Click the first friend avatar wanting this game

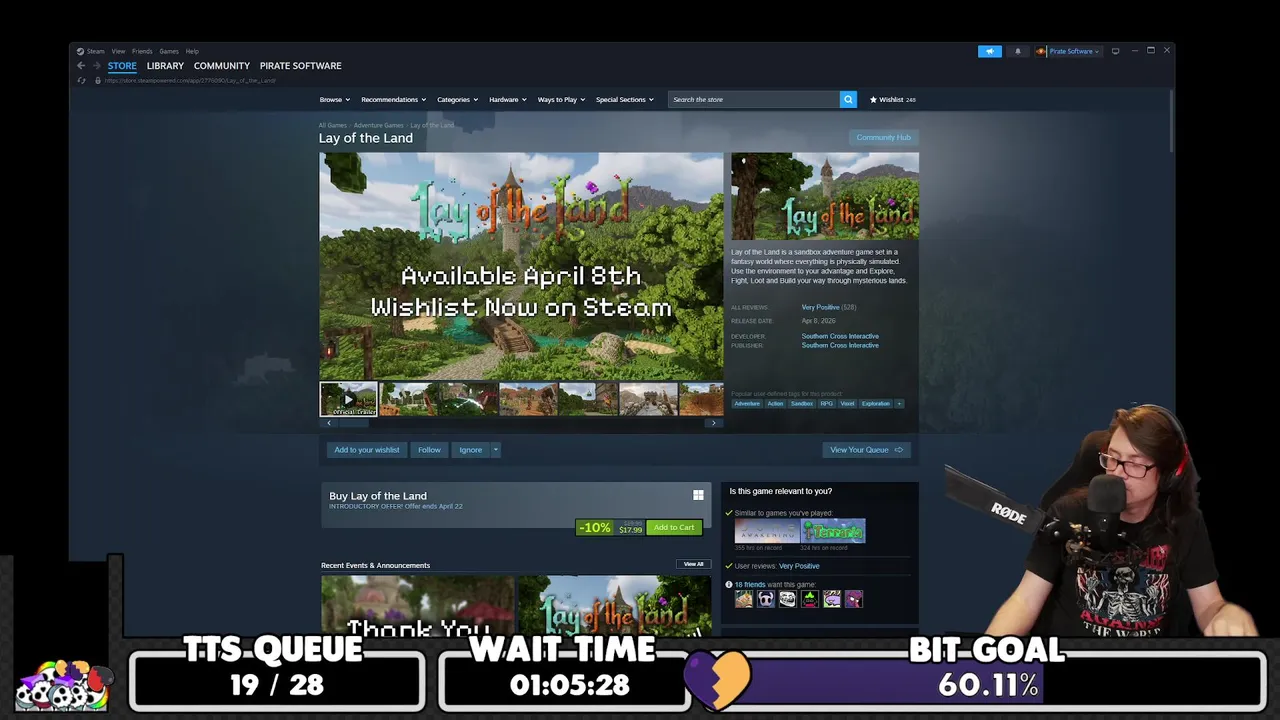743,599
